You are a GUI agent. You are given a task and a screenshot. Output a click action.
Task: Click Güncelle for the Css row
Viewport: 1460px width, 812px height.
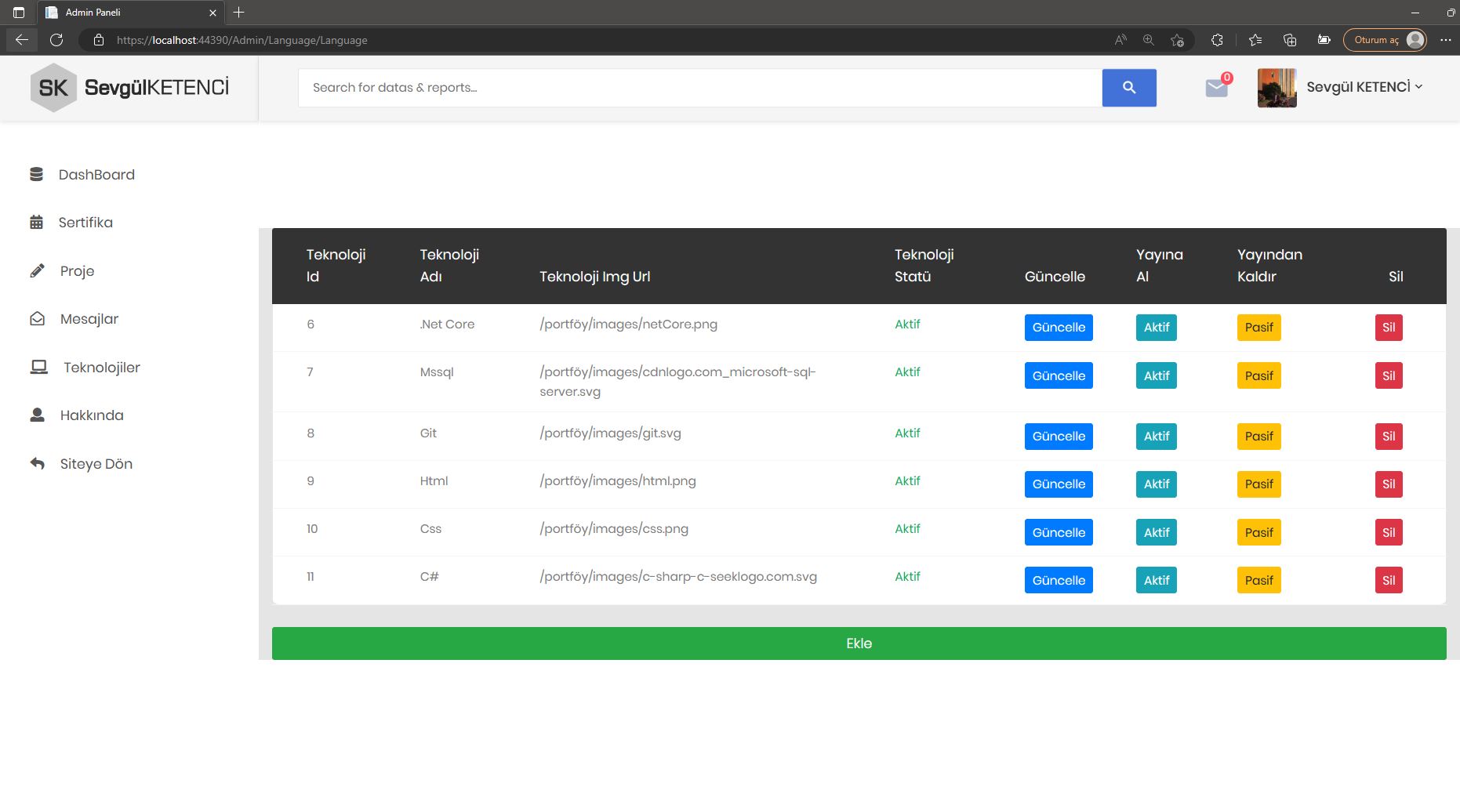1059,532
